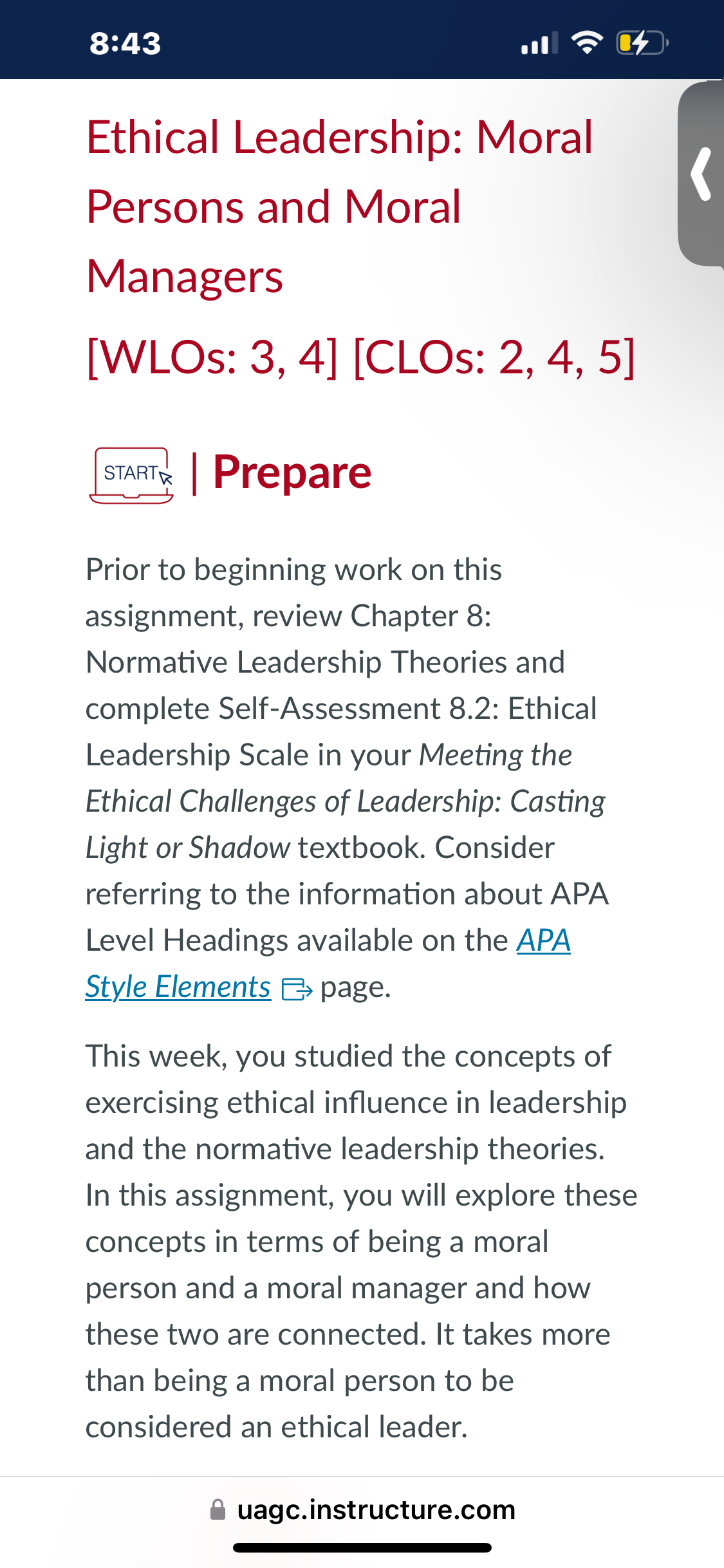Tap the WLOs and CLOs heading line

point(360,357)
